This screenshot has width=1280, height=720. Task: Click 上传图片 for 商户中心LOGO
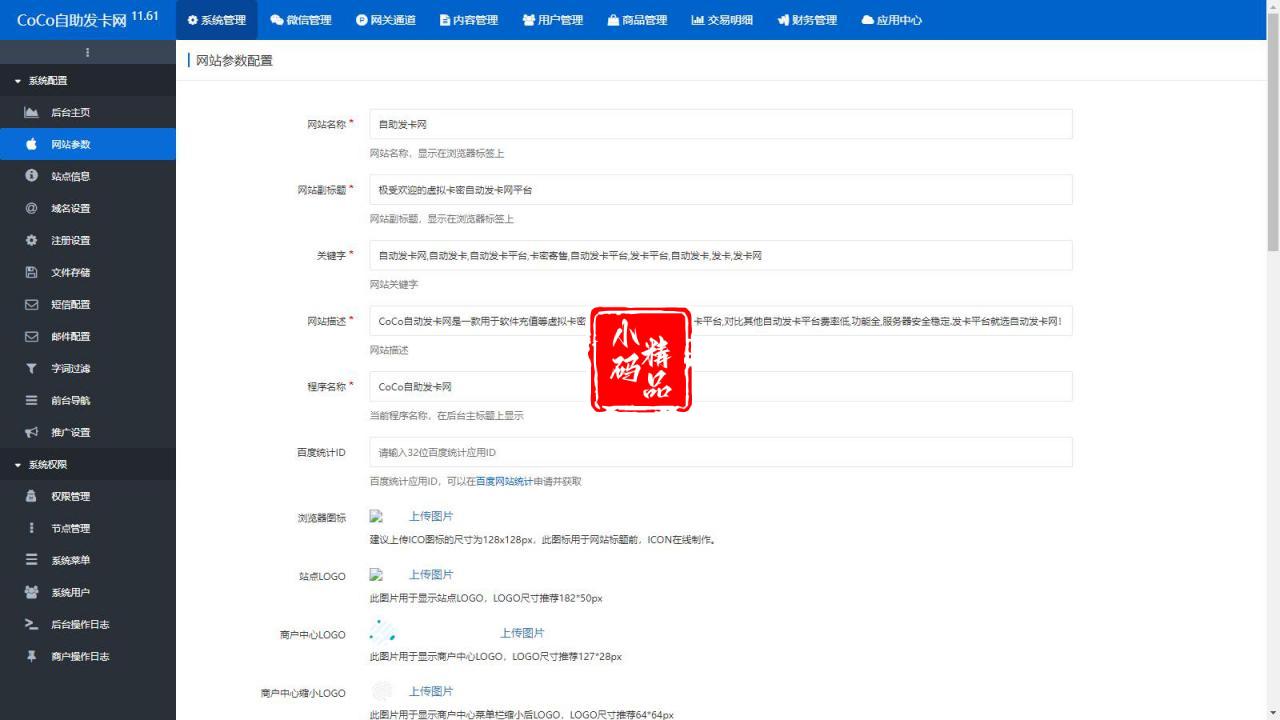(522, 633)
